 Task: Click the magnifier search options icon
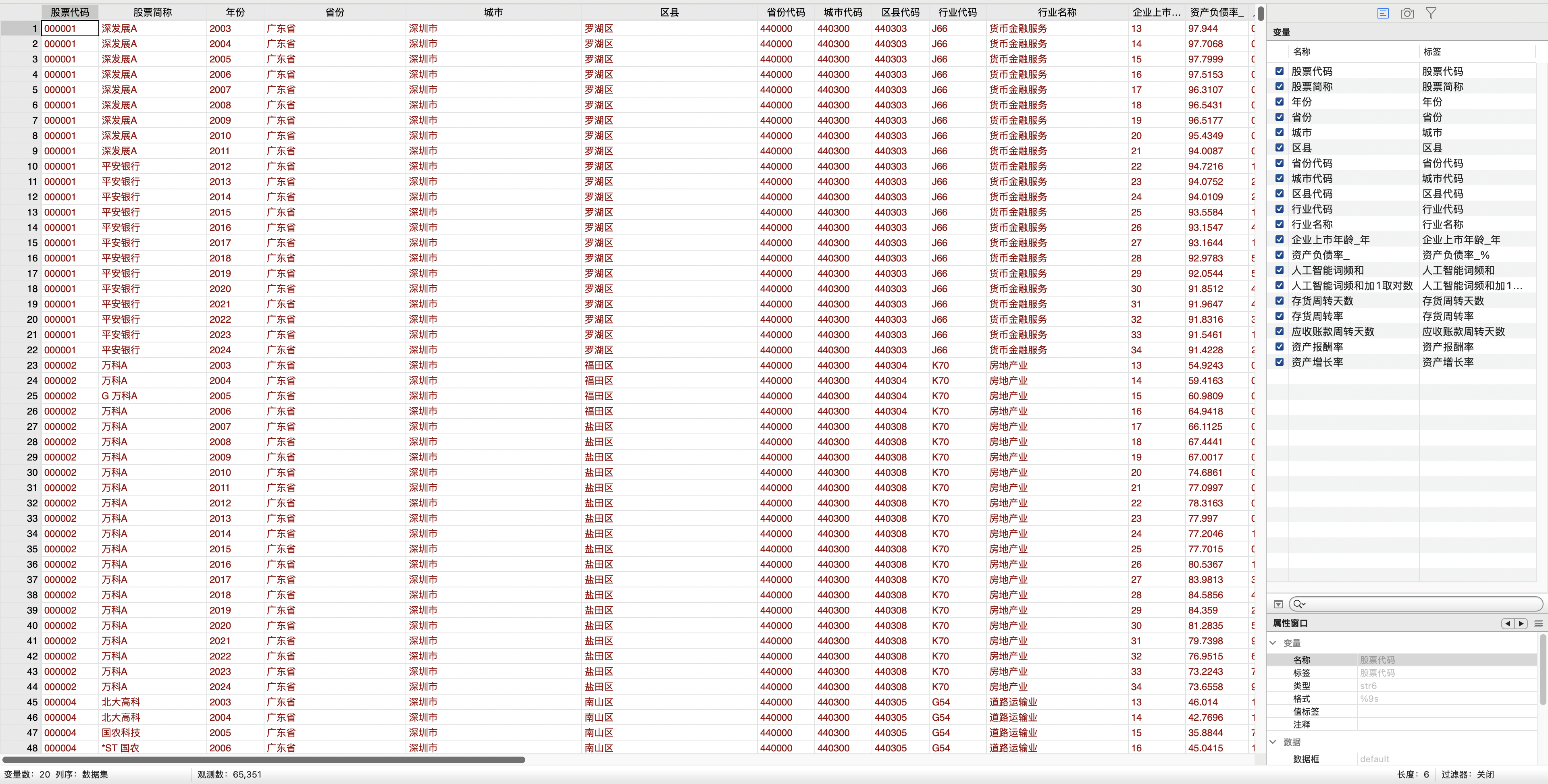pos(1298,604)
